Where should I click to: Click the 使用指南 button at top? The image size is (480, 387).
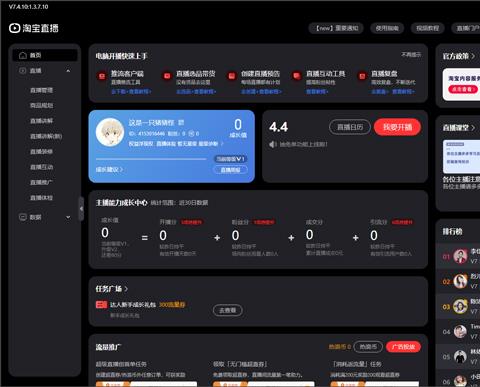(x=387, y=28)
